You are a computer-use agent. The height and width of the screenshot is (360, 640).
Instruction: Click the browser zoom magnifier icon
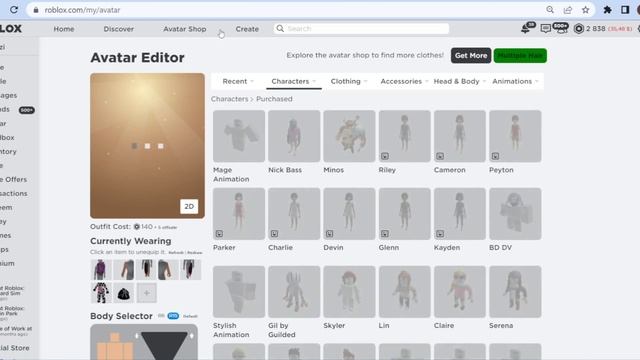tap(550, 10)
